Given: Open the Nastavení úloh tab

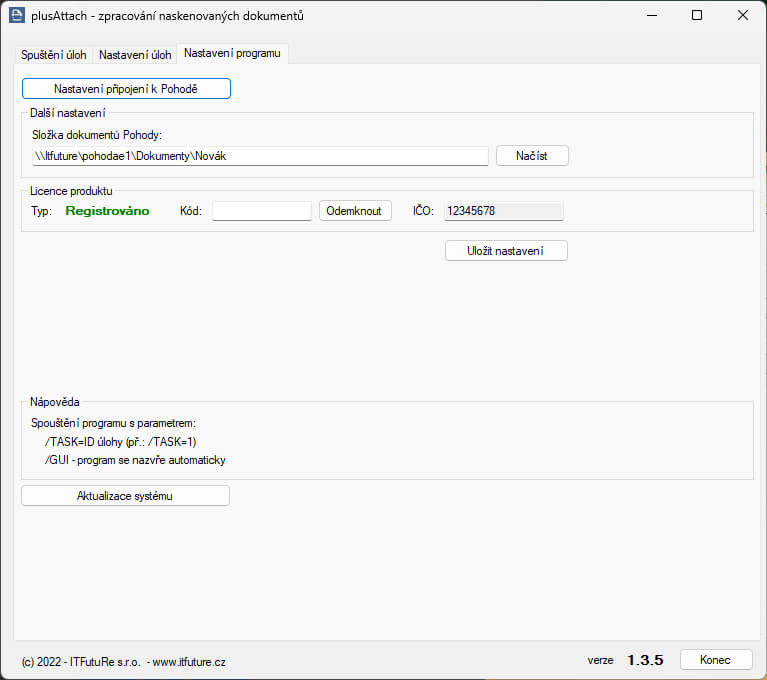Looking at the screenshot, I should click(x=135, y=54).
